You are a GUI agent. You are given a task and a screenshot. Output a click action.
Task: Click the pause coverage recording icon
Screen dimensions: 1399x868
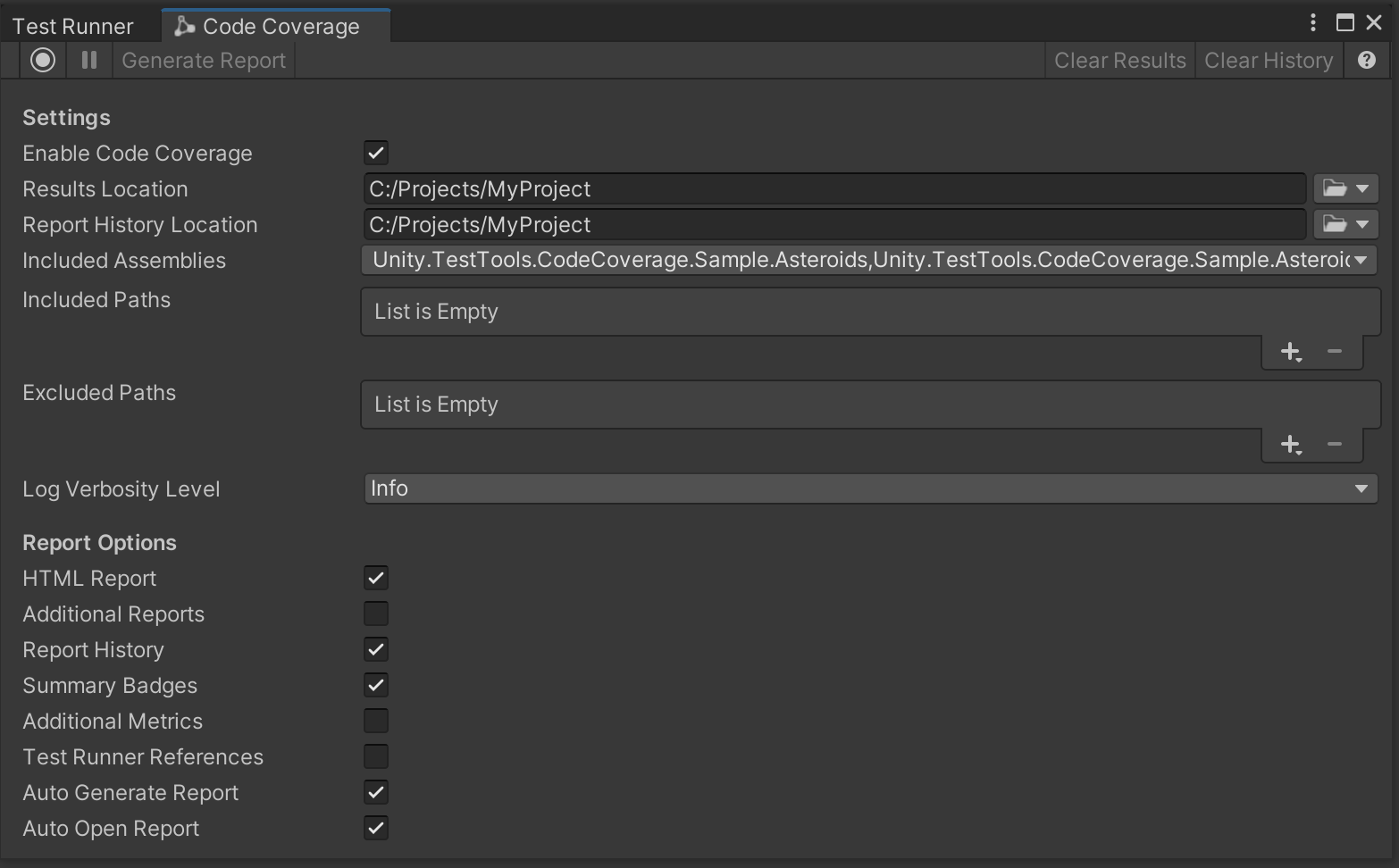tap(88, 60)
